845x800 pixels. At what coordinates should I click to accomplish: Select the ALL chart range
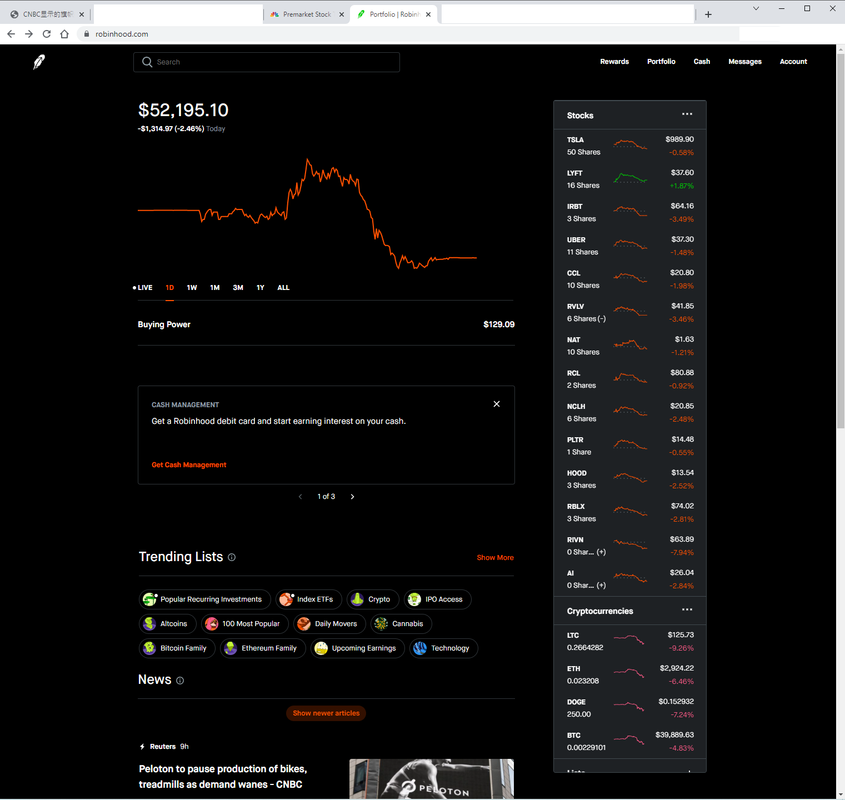tap(283, 288)
